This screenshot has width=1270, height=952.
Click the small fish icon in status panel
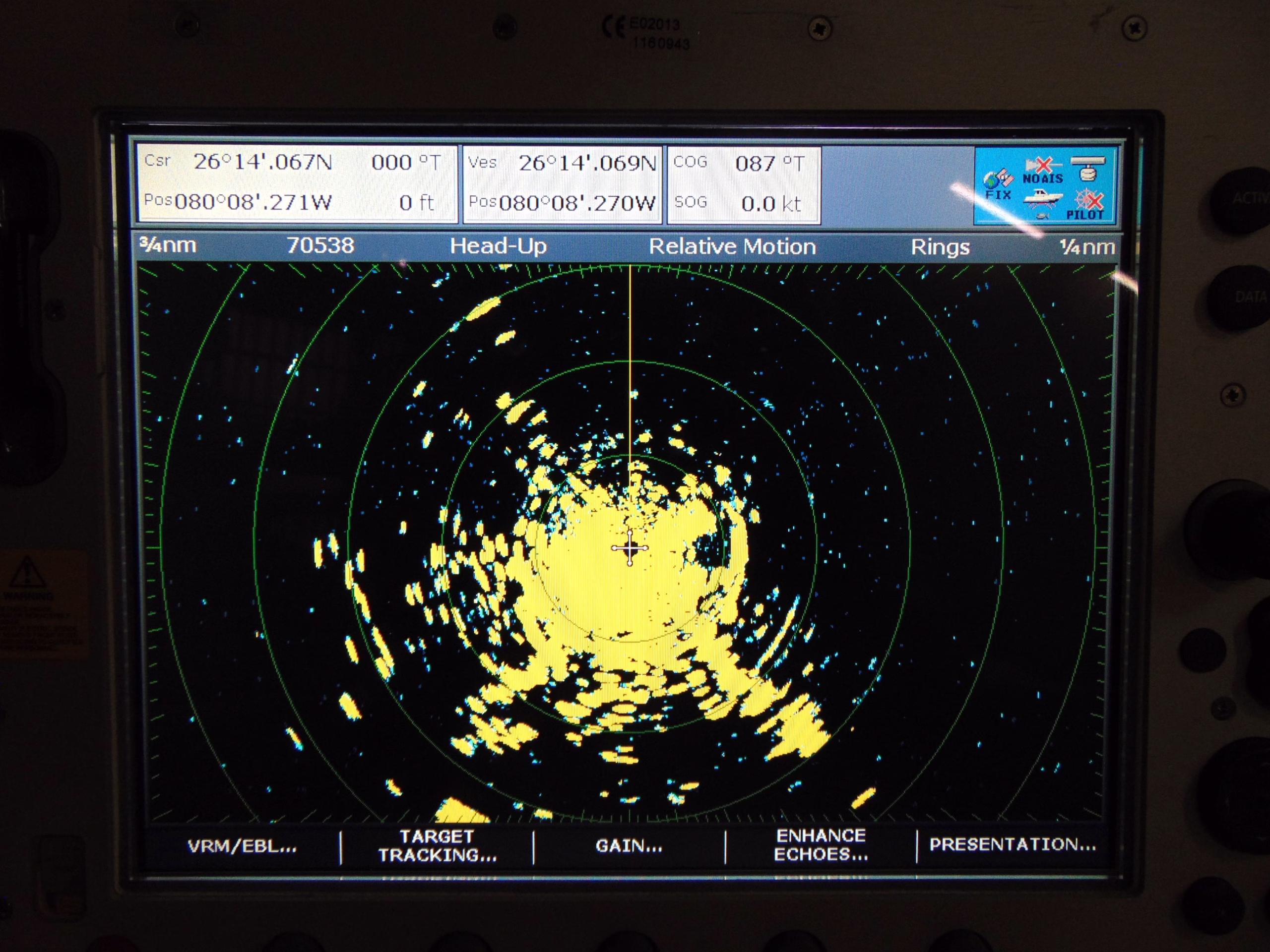(x=1043, y=216)
